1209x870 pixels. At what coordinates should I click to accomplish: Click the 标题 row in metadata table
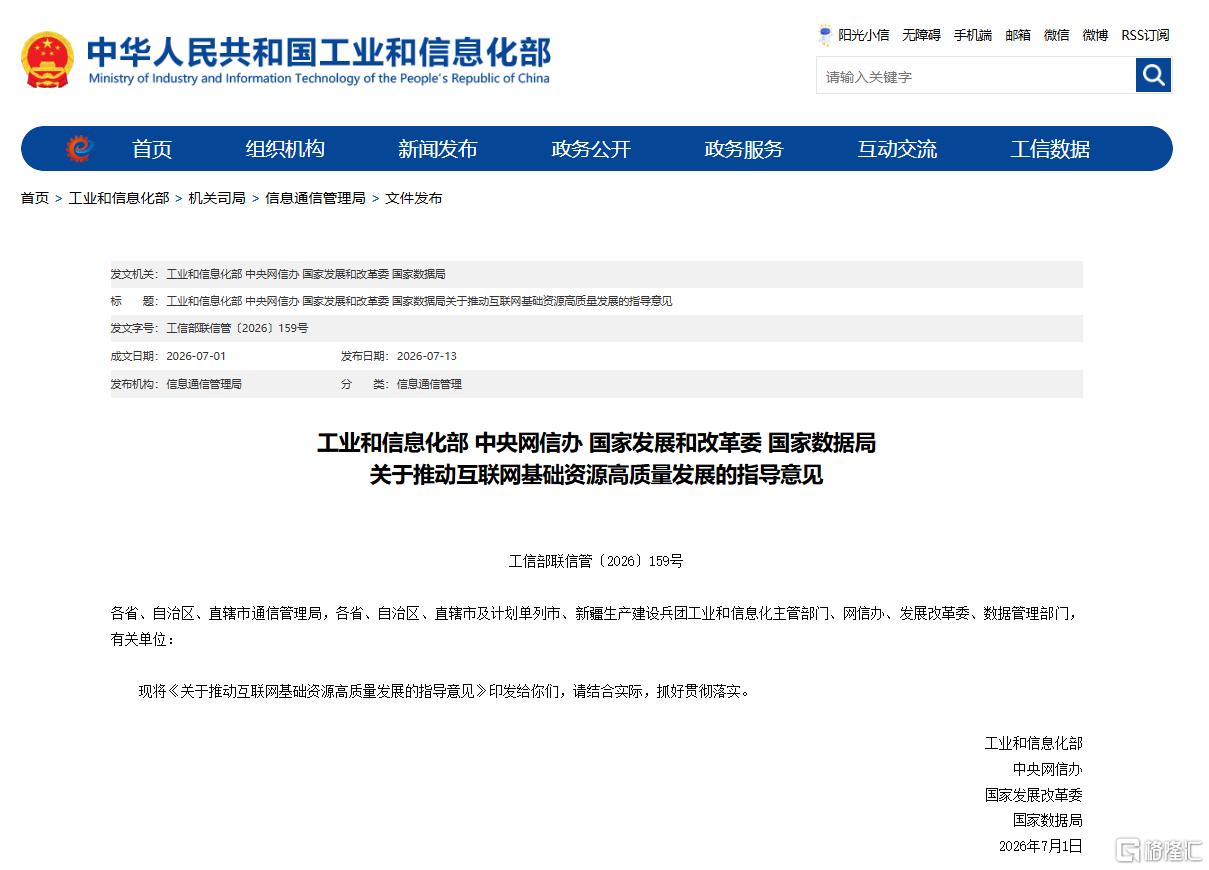(x=596, y=301)
